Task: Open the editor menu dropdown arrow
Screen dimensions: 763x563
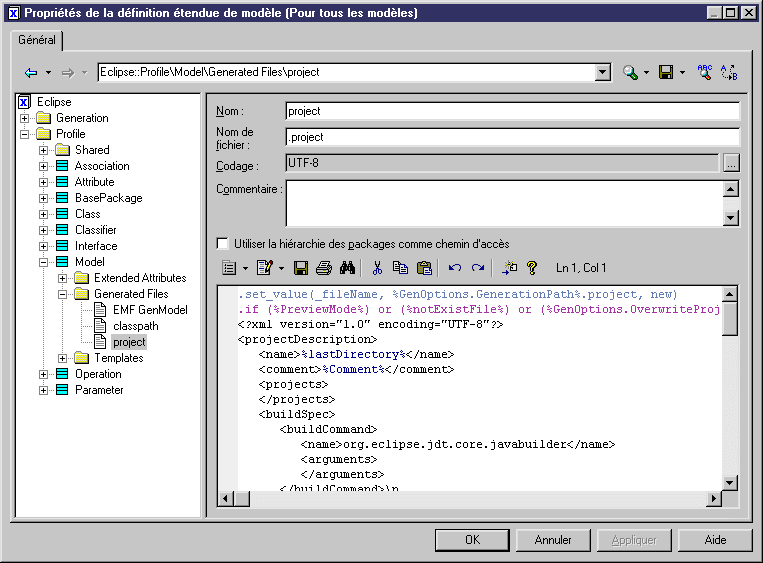Action: pyautogui.click(x=245, y=268)
